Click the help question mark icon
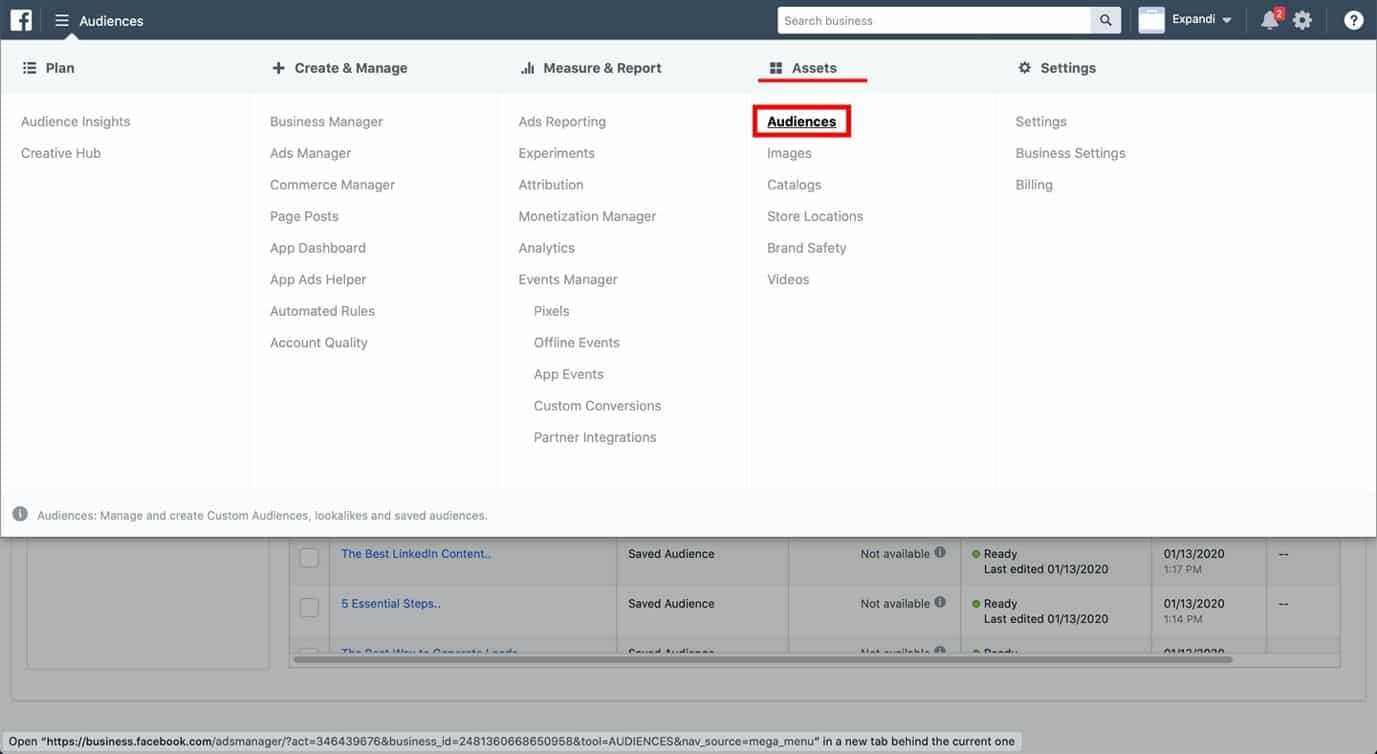The image size is (1377, 754). tap(1353, 20)
